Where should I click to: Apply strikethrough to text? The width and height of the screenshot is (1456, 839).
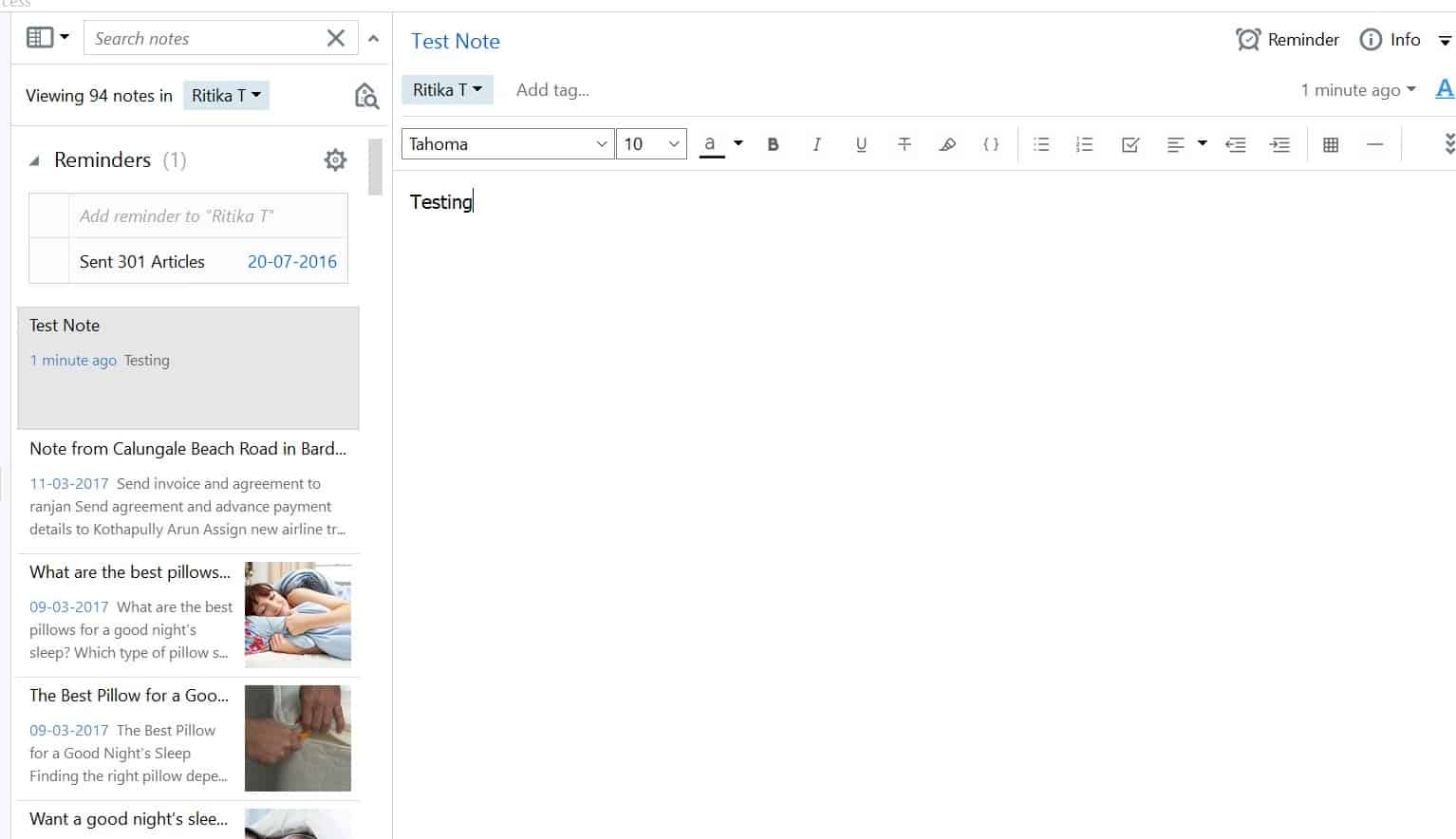click(905, 144)
